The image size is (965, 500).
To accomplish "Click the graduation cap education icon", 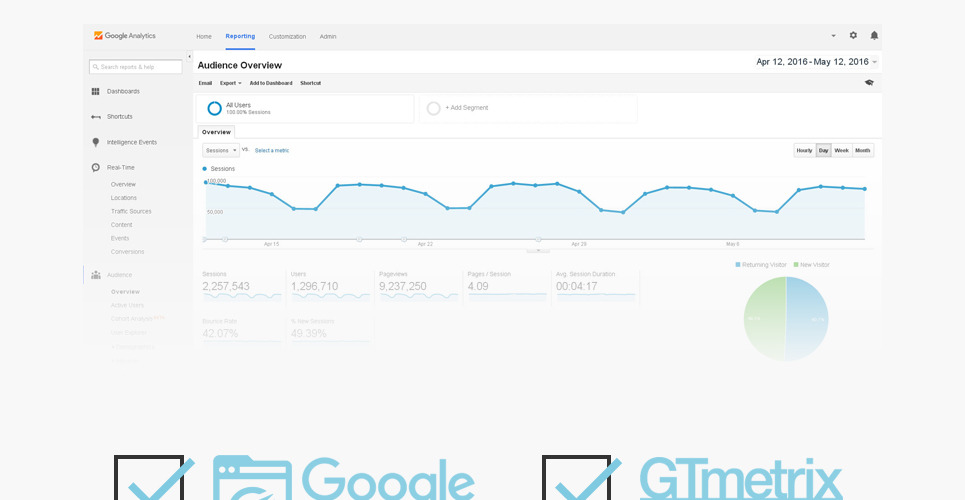I will (869, 83).
